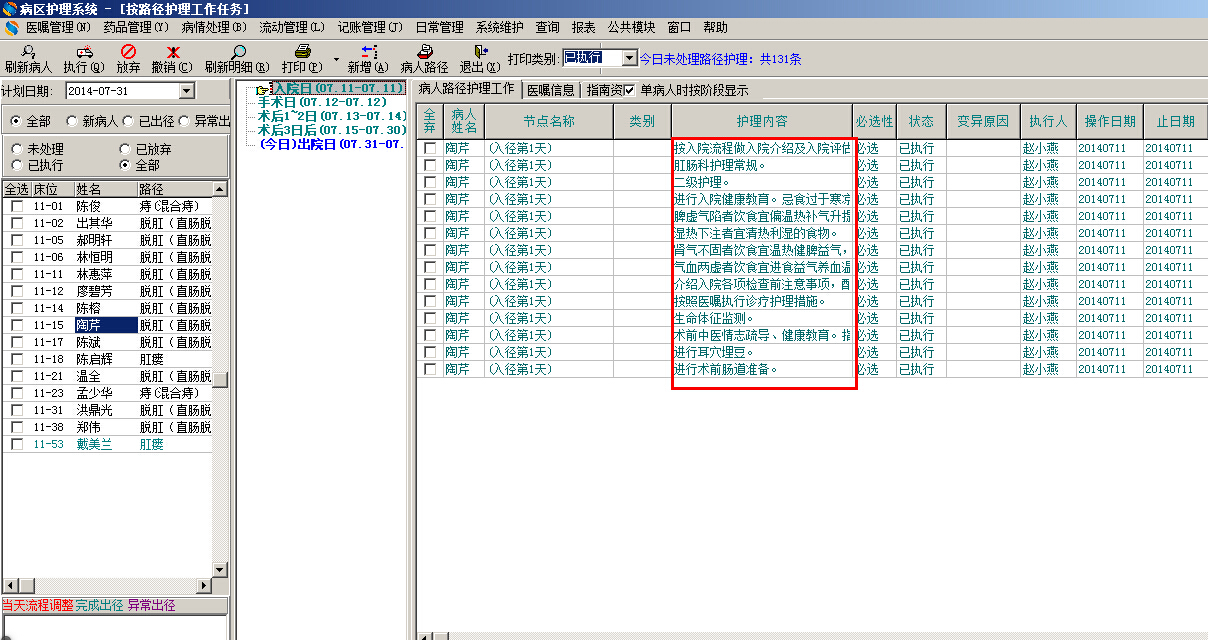Check the box for bed 11-05 郝明轩
Screen dimensions: 1208x640
pos(17,240)
